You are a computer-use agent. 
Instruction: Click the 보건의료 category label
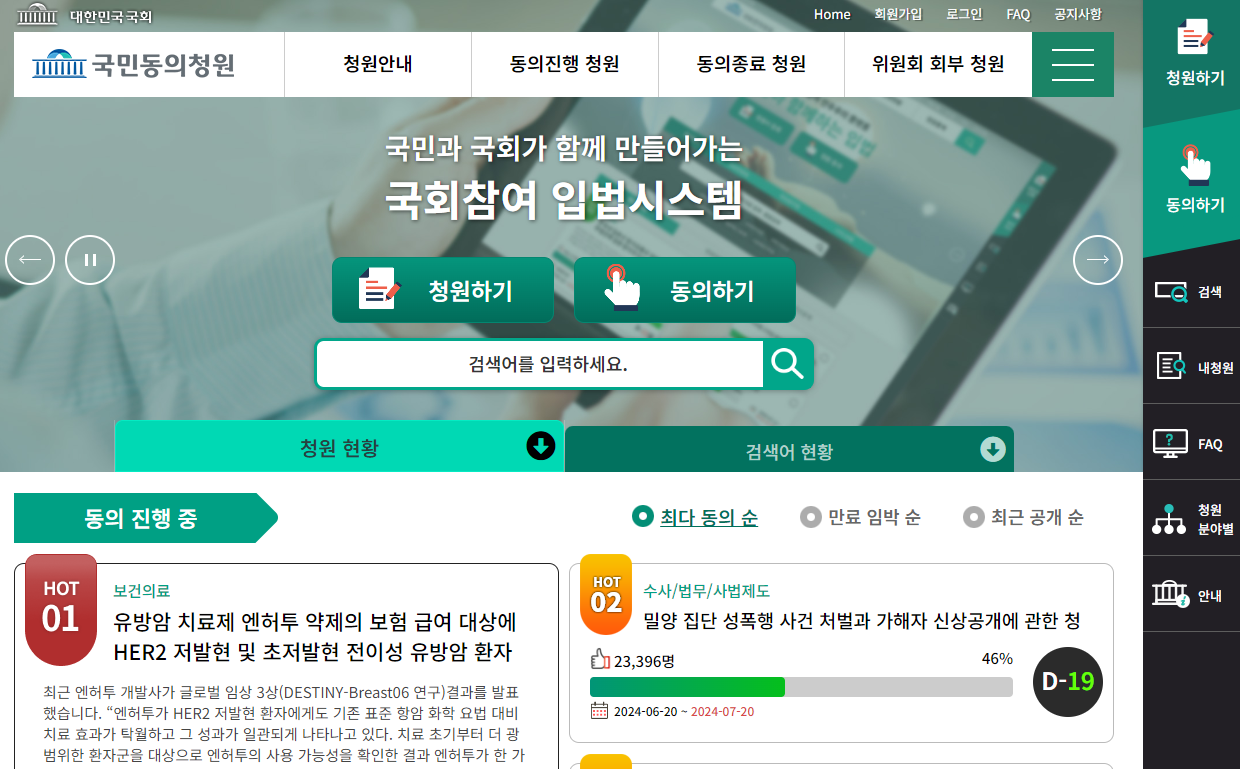141,590
